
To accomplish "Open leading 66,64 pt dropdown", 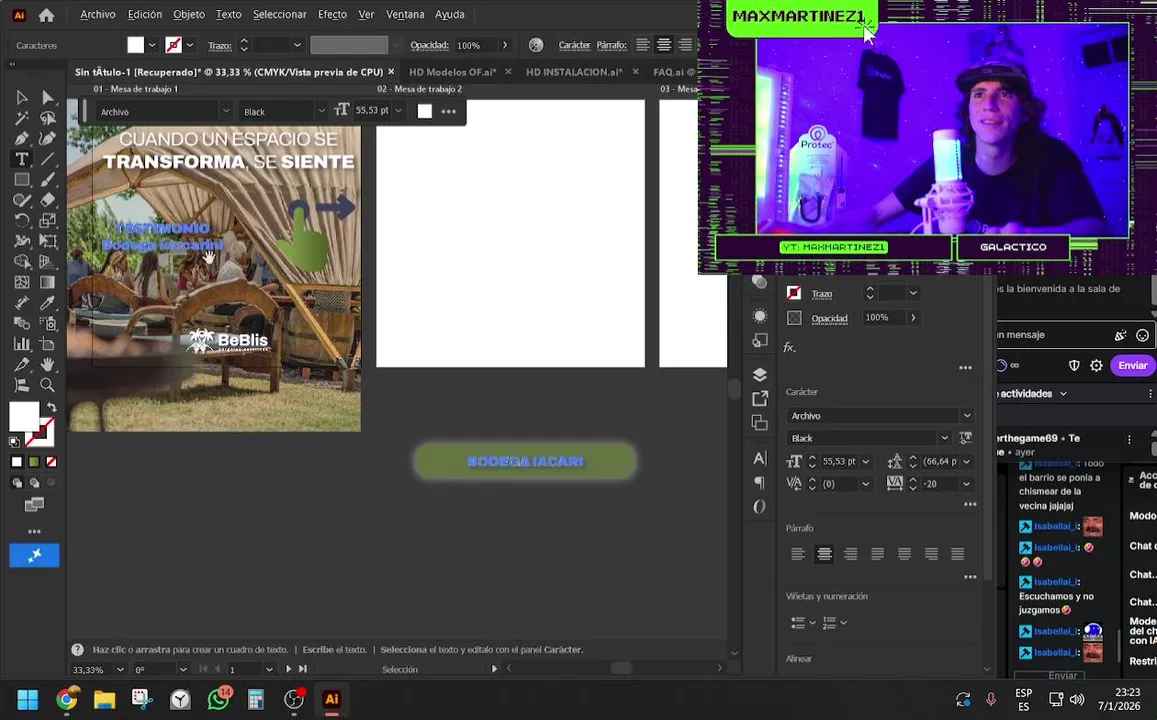I will pyautogui.click(x=967, y=462).
